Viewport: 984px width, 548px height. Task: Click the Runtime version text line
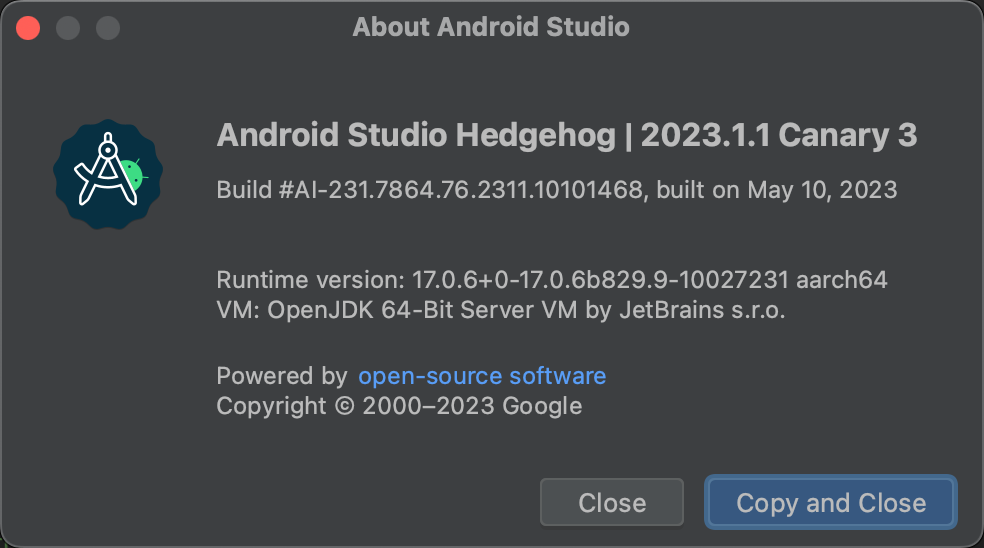(x=552, y=280)
